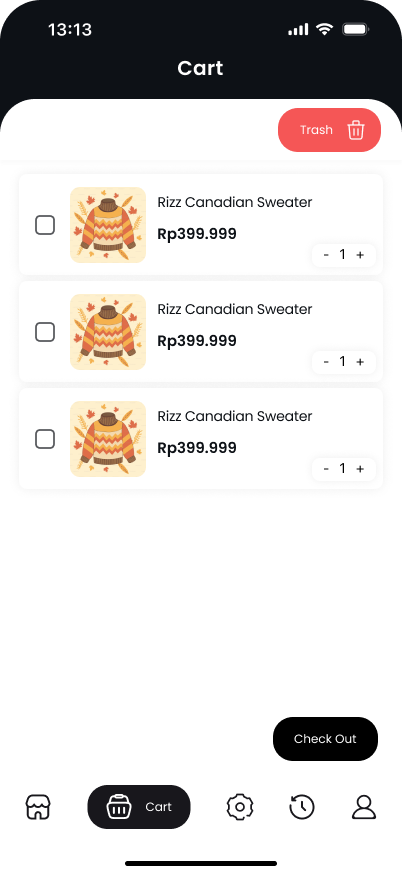This screenshot has width=402, height=874.
Task: Tap the battery icon in the status bar
Action: (x=355, y=29)
